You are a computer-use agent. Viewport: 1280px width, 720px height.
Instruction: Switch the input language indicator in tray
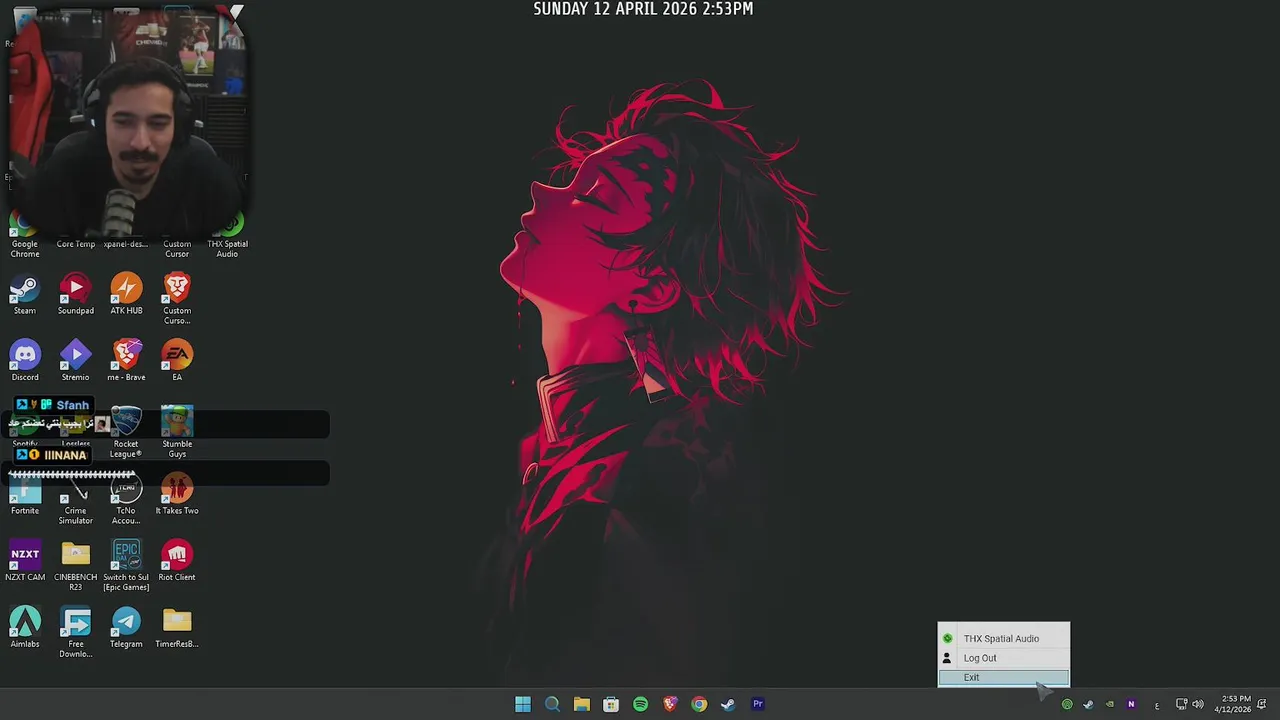(1157, 705)
